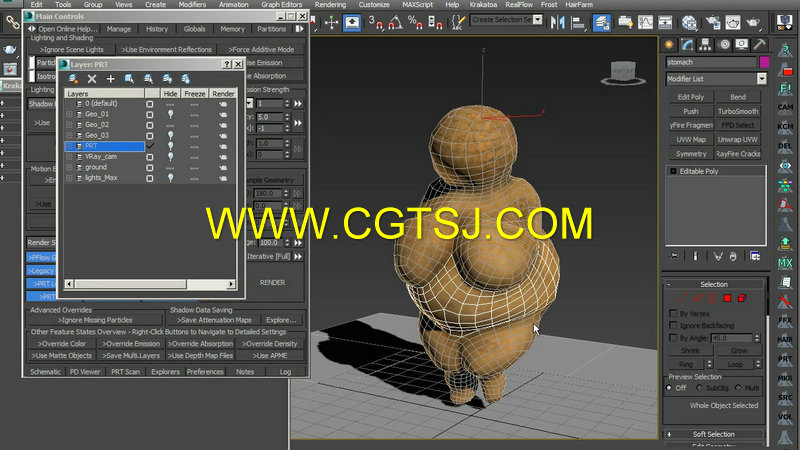
Task: Toggle hide bulb for Geo_03 layer
Action: click(170, 136)
